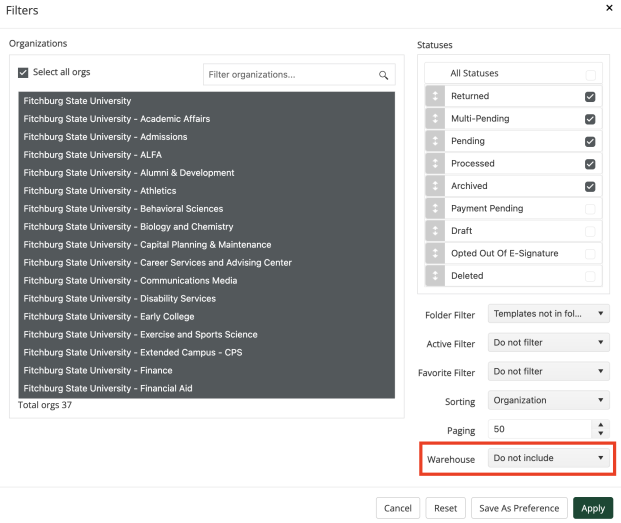
Task: Click the search magnifier icon in organizations filter
Action: coord(383,75)
